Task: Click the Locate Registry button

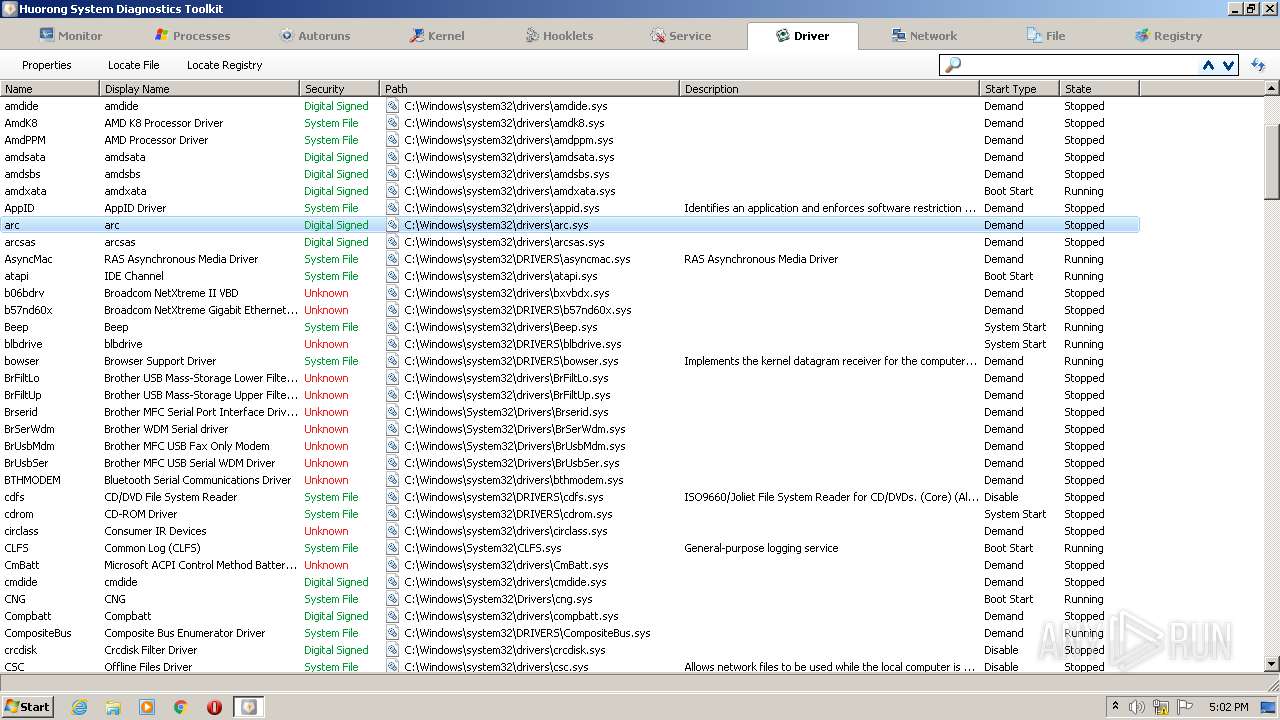Action: pyautogui.click(x=224, y=65)
